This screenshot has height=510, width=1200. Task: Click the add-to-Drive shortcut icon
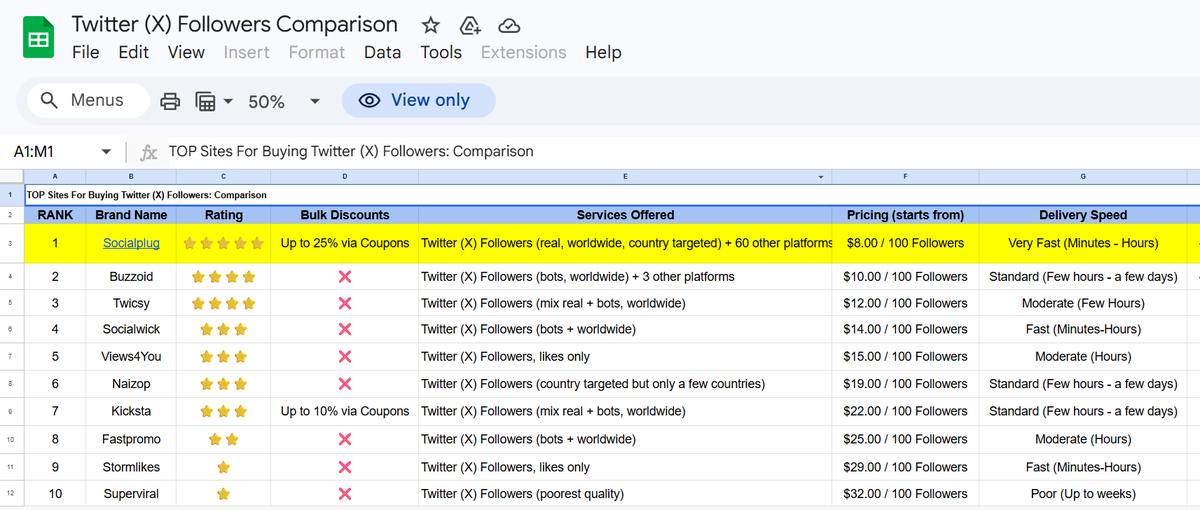pyautogui.click(x=469, y=25)
